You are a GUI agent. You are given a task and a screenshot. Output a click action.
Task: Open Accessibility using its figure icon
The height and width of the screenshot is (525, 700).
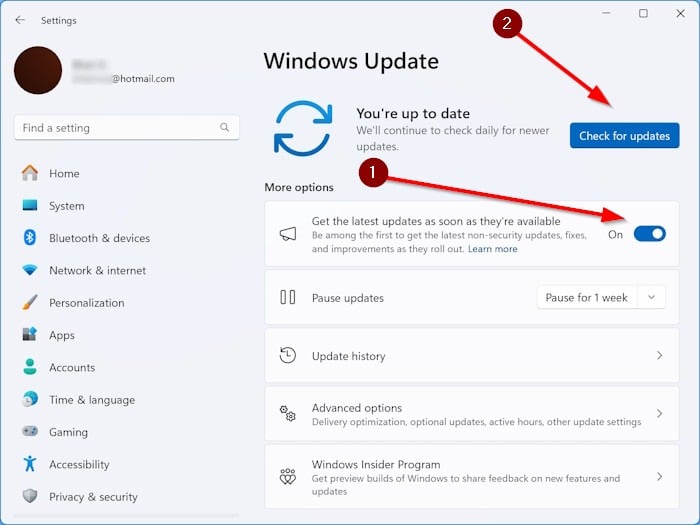pos(30,464)
